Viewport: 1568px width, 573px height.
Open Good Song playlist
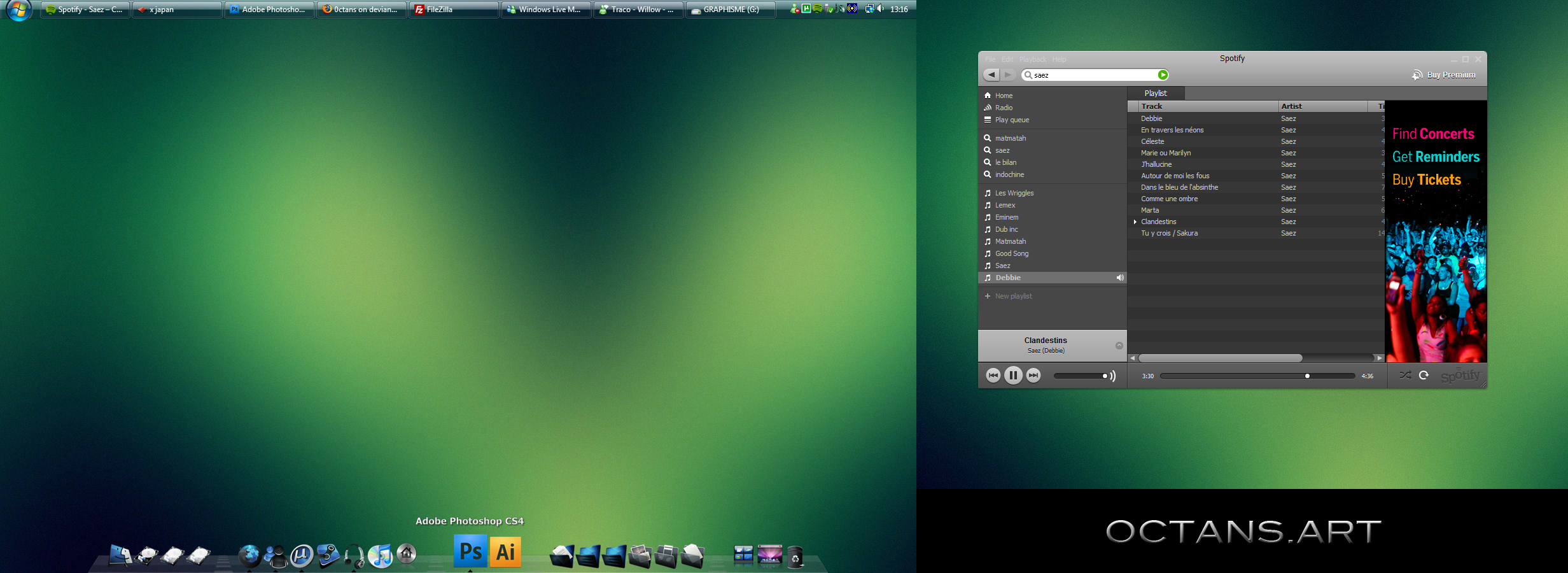[1012, 253]
